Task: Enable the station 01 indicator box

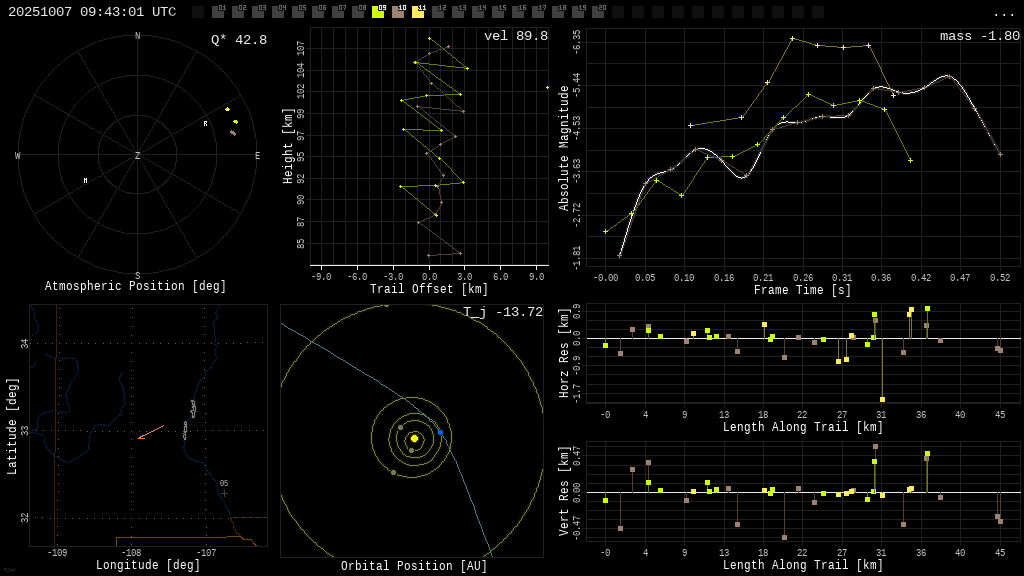Action: 218,12
